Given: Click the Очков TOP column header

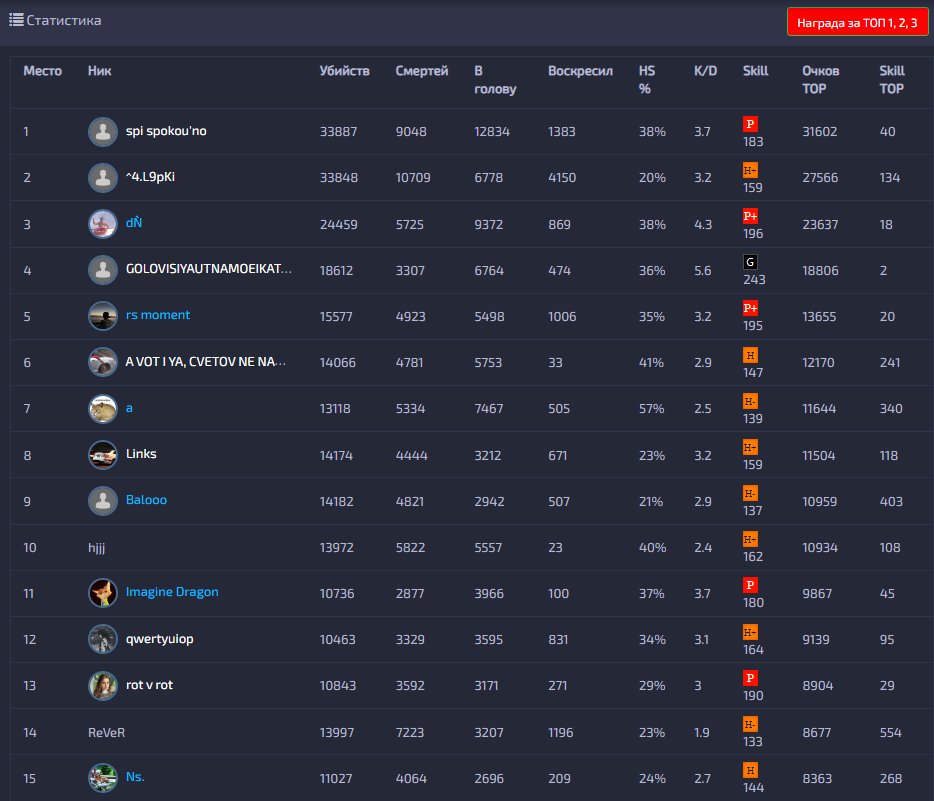Looking at the screenshot, I should coord(821,80).
